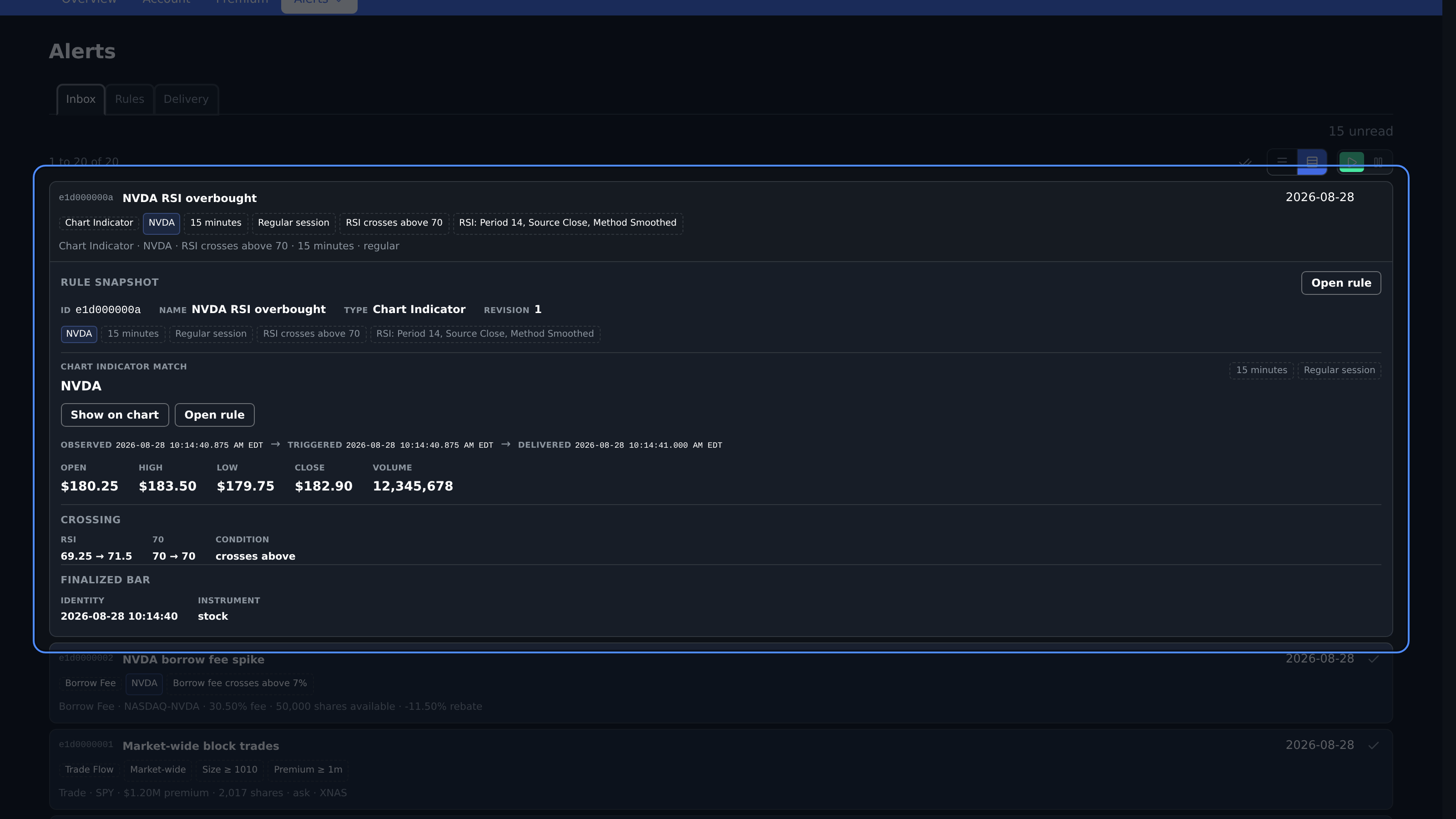
Task: Click the volume value 12,345,678
Action: [x=413, y=487]
